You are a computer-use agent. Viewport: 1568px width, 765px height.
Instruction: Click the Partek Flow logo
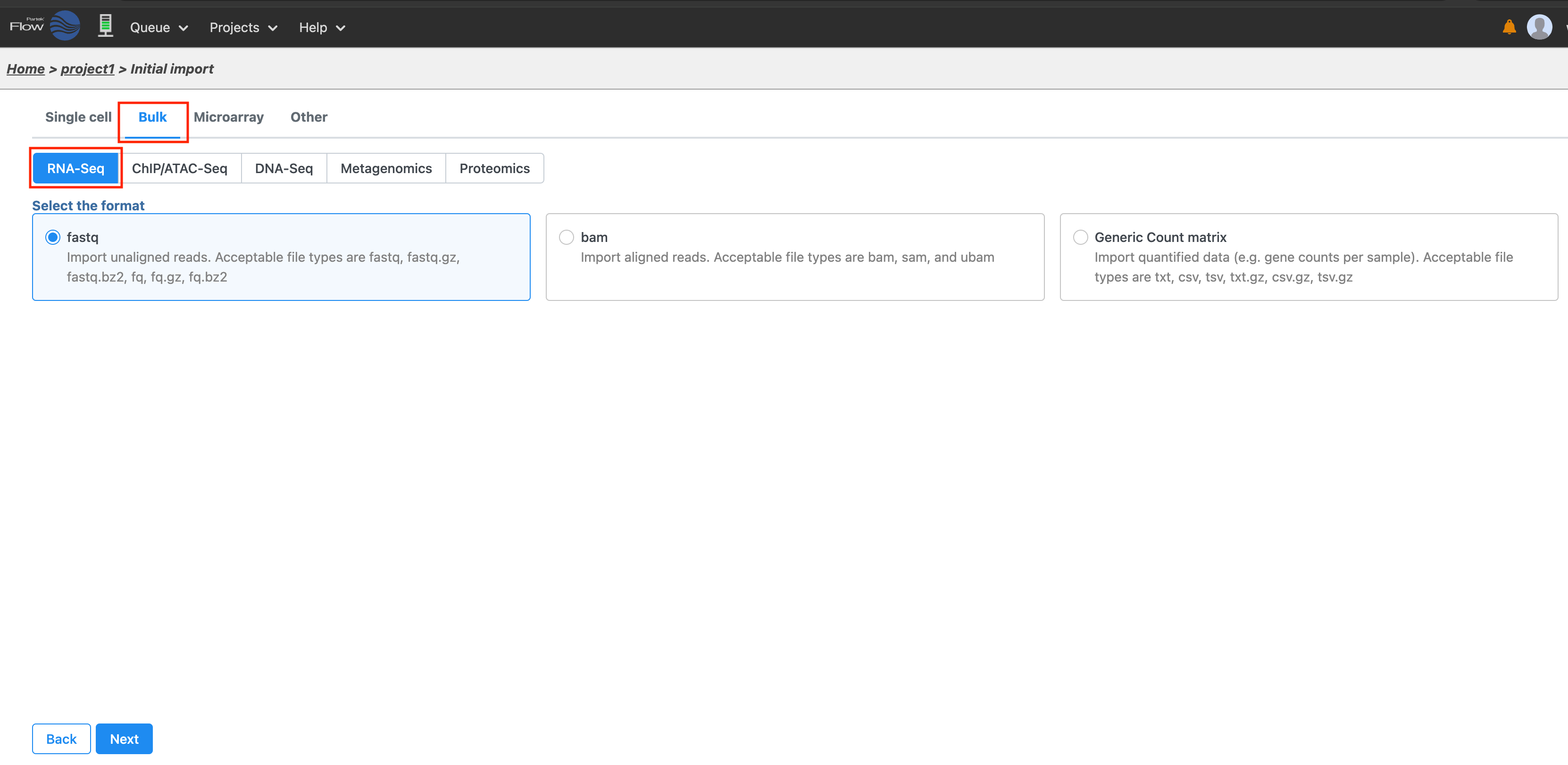[x=45, y=26]
